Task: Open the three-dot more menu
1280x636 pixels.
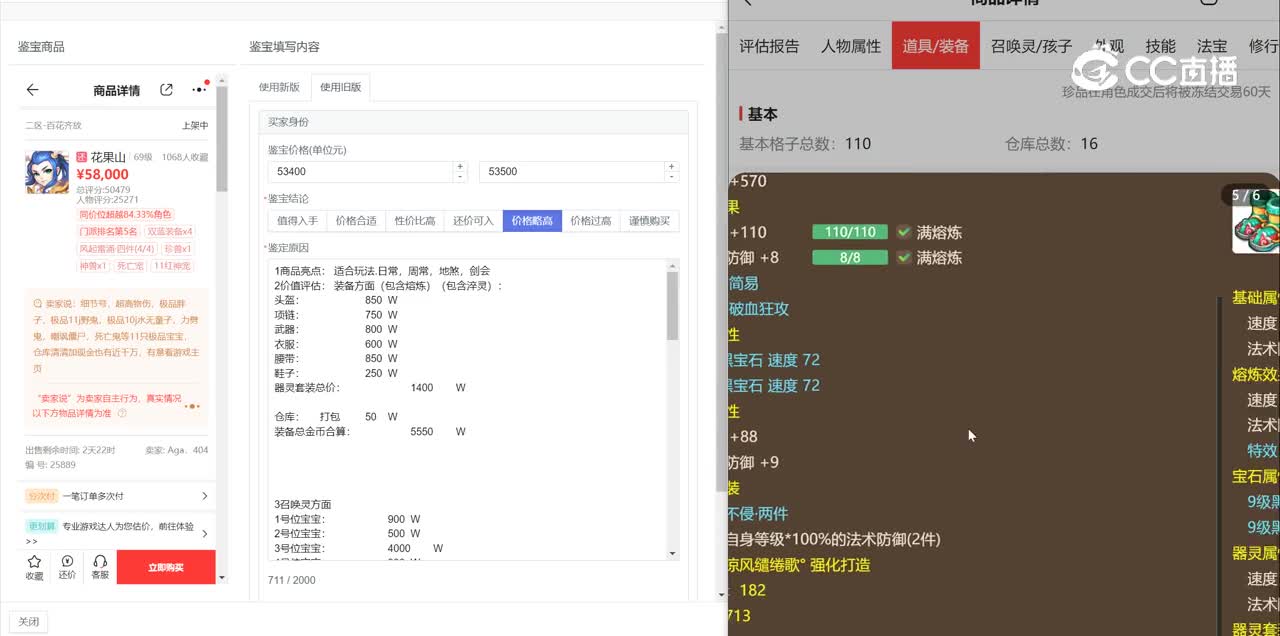Action: 198,90
